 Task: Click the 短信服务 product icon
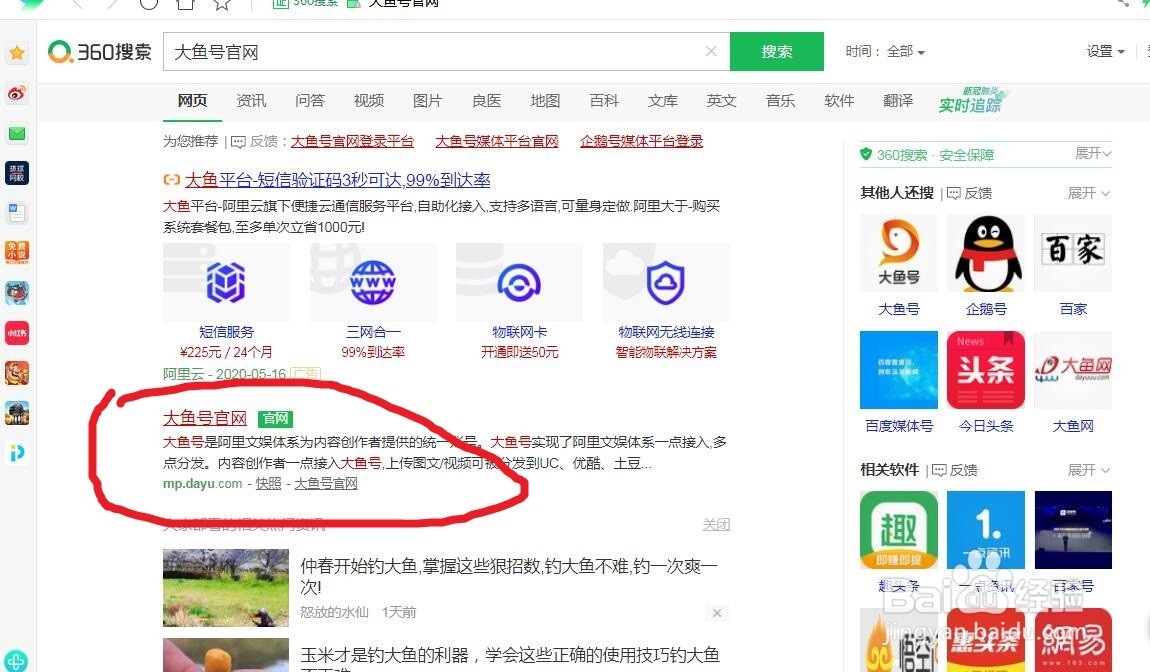click(226, 282)
